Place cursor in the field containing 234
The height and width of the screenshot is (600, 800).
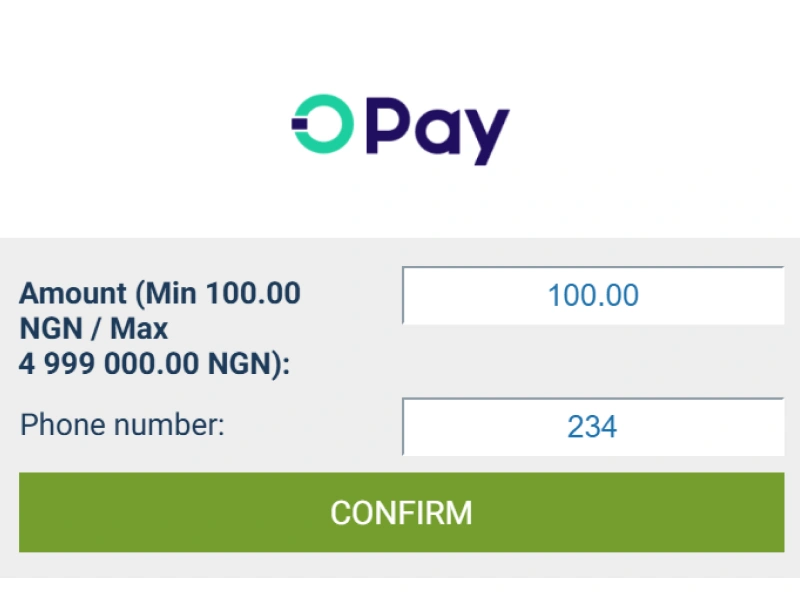click(x=593, y=426)
